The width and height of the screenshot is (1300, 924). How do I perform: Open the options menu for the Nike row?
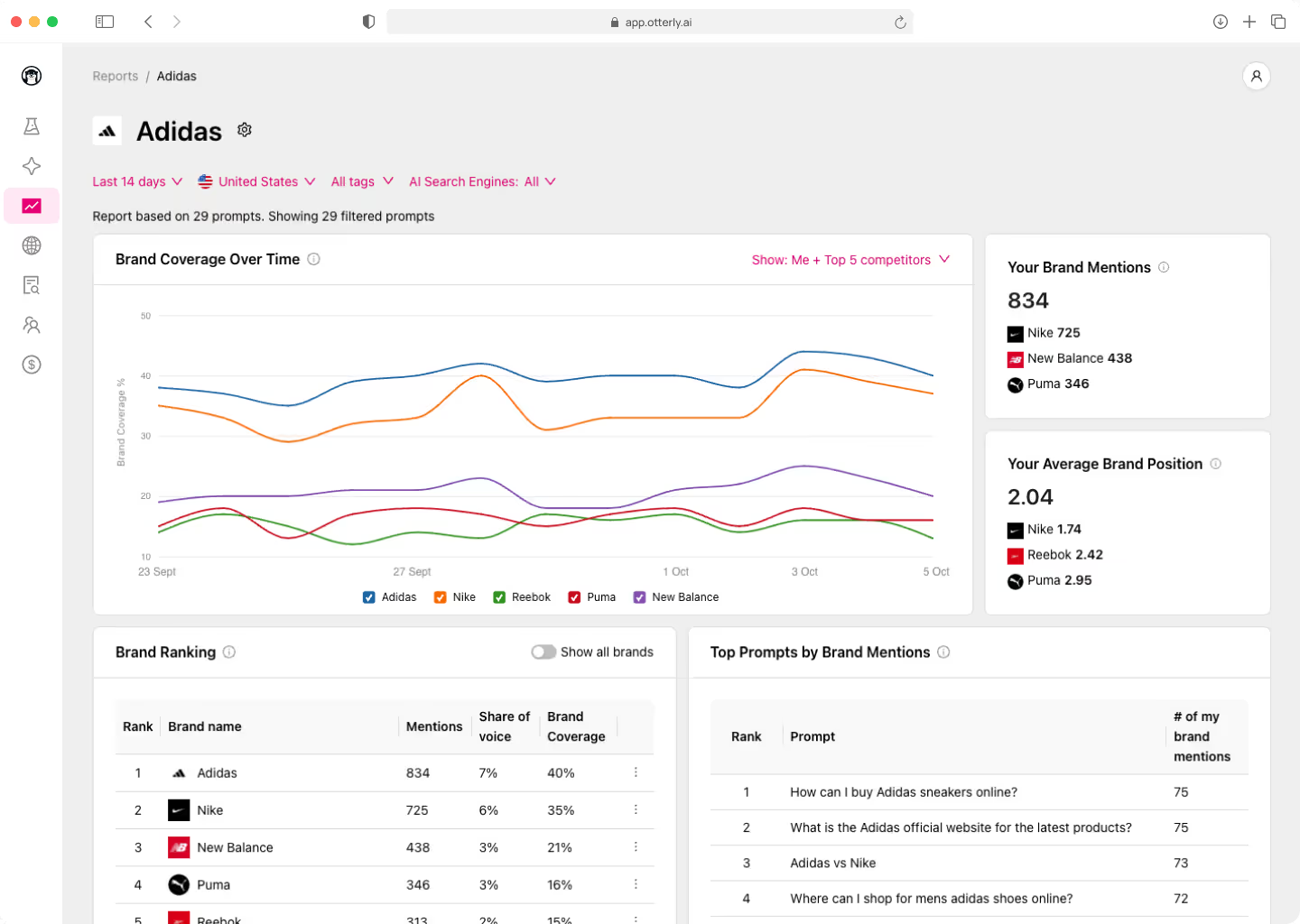[636, 809]
